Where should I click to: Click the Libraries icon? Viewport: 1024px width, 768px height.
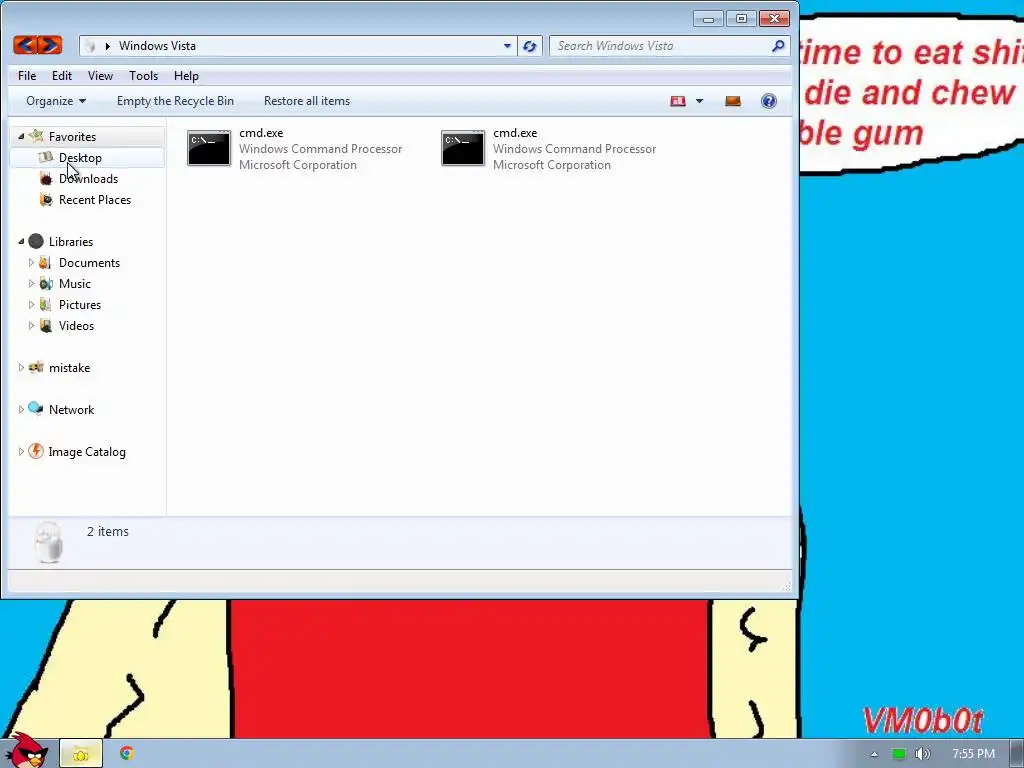click(36, 241)
